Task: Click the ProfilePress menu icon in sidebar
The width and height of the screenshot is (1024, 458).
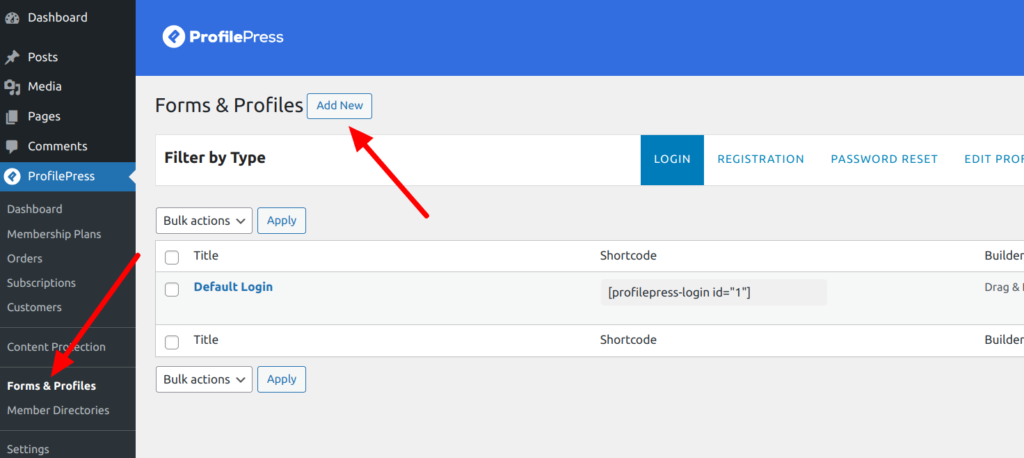Action: tap(12, 176)
